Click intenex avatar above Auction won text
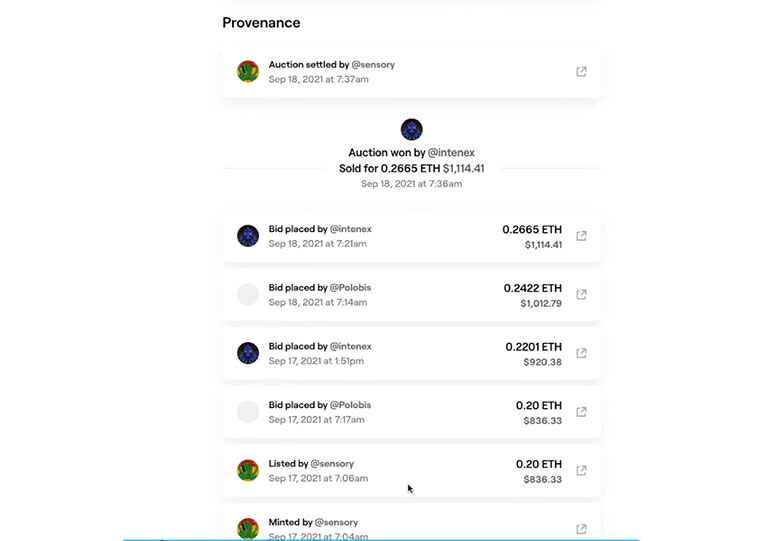The height and width of the screenshot is (541, 763). tap(412, 129)
